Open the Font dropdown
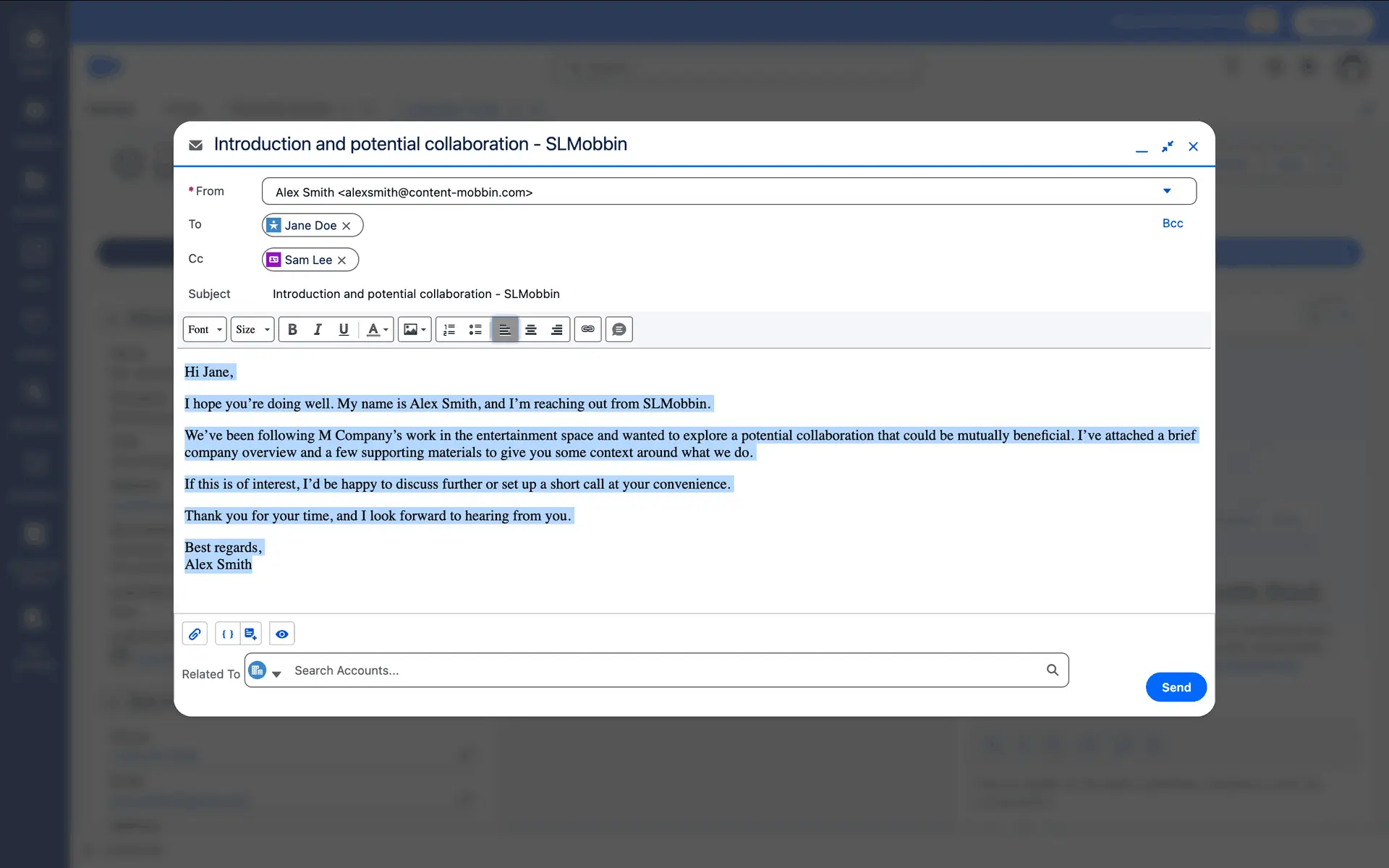Viewport: 1389px width, 868px height. [205, 330]
